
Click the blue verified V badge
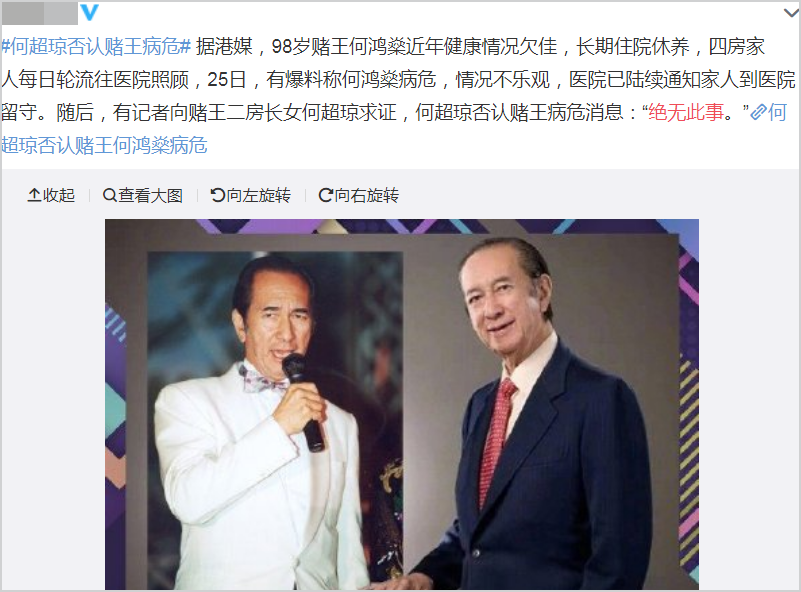(x=89, y=12)
